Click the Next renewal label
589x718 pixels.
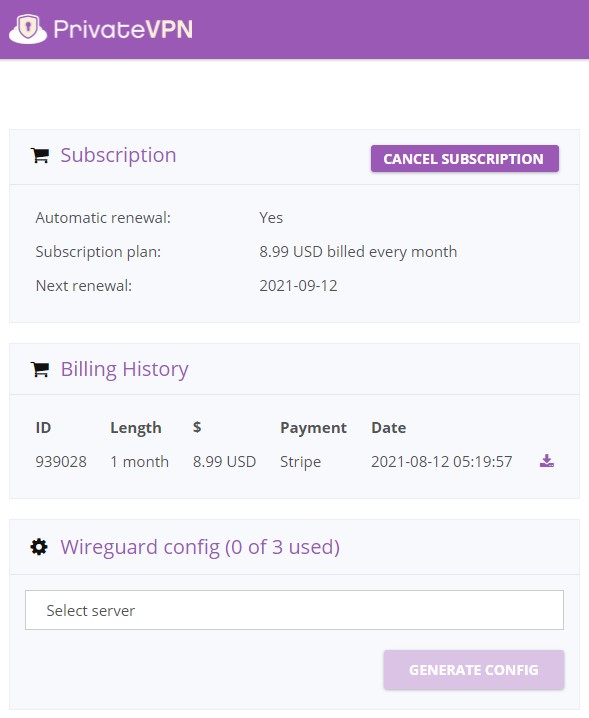pos(84,285)
